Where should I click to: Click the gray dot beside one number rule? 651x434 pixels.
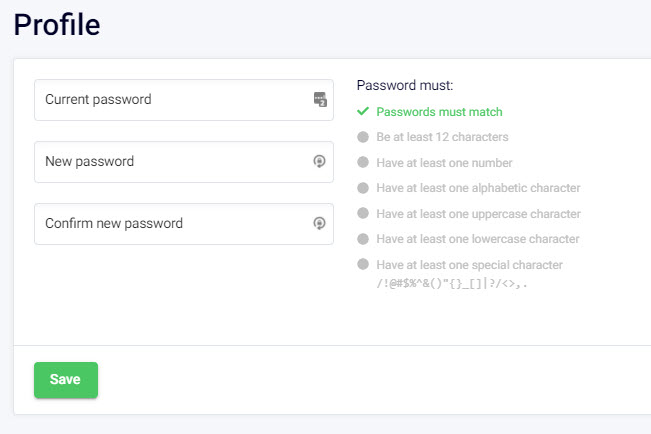coord(363,163)
